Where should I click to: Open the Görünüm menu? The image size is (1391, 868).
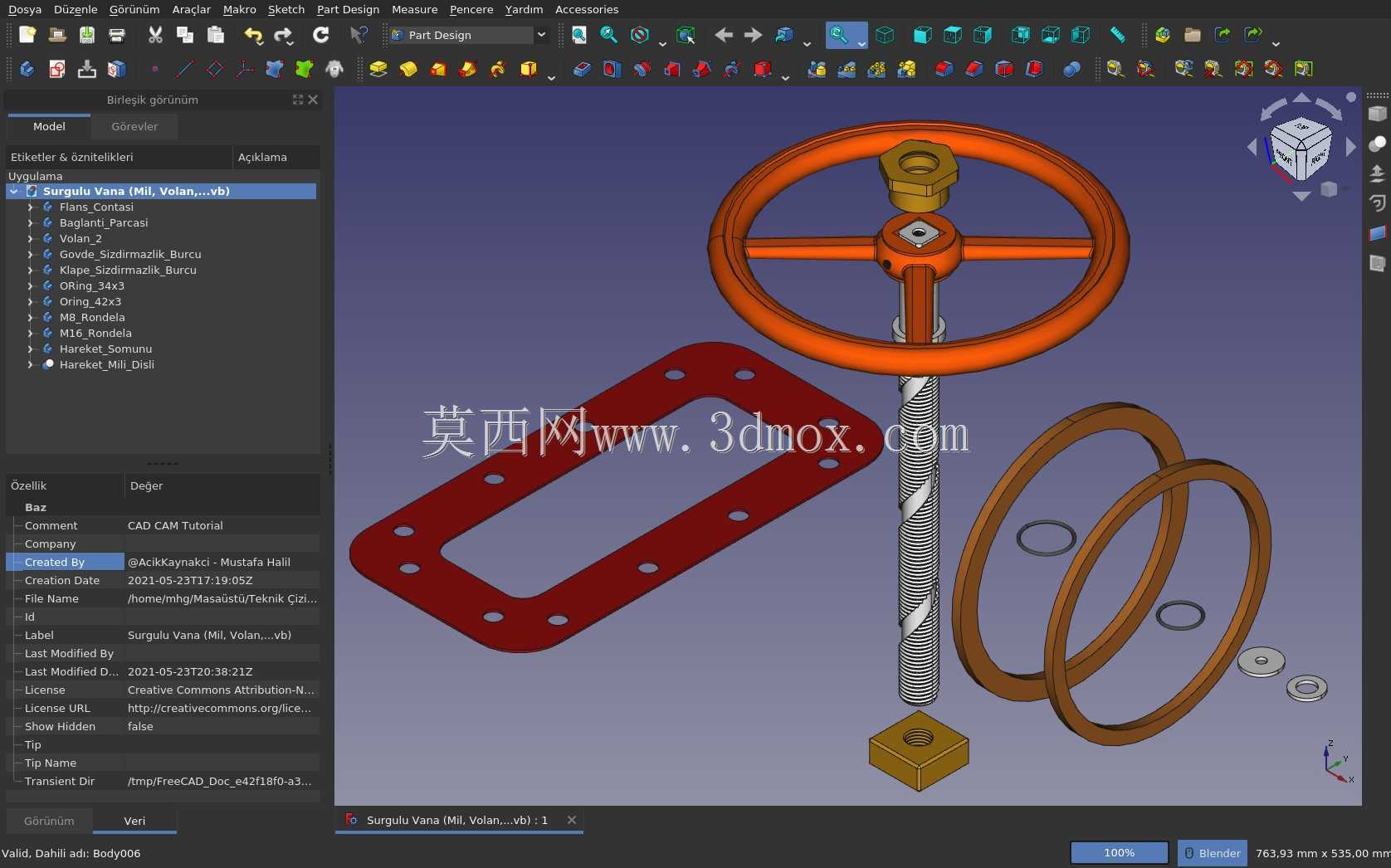(134, 9)
